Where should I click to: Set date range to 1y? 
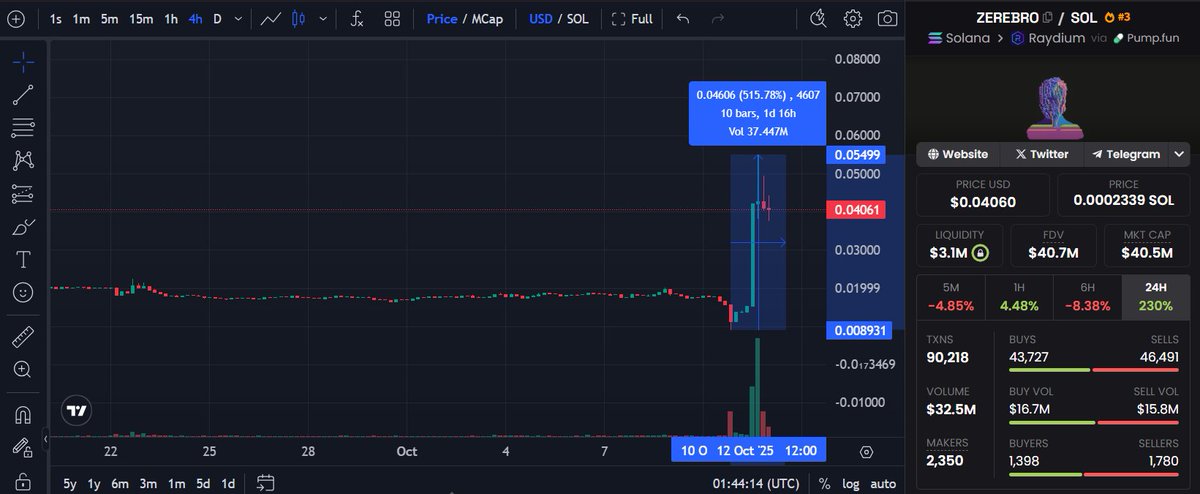click(94, 483)
